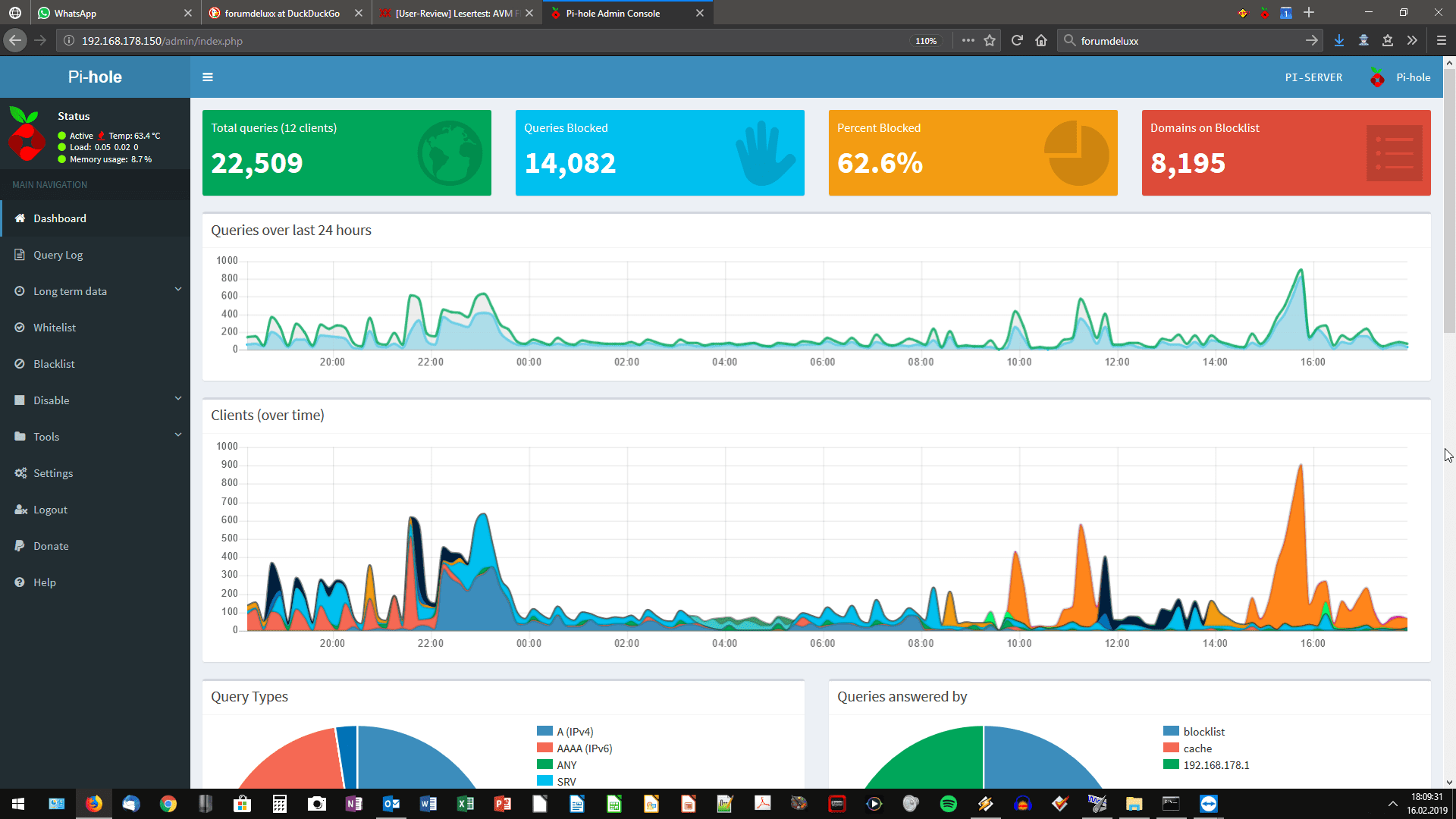Image resolution: width=1456 pixels, height=819 pixels.
Task: Bookmark this page with star icon
Action: 990,41
